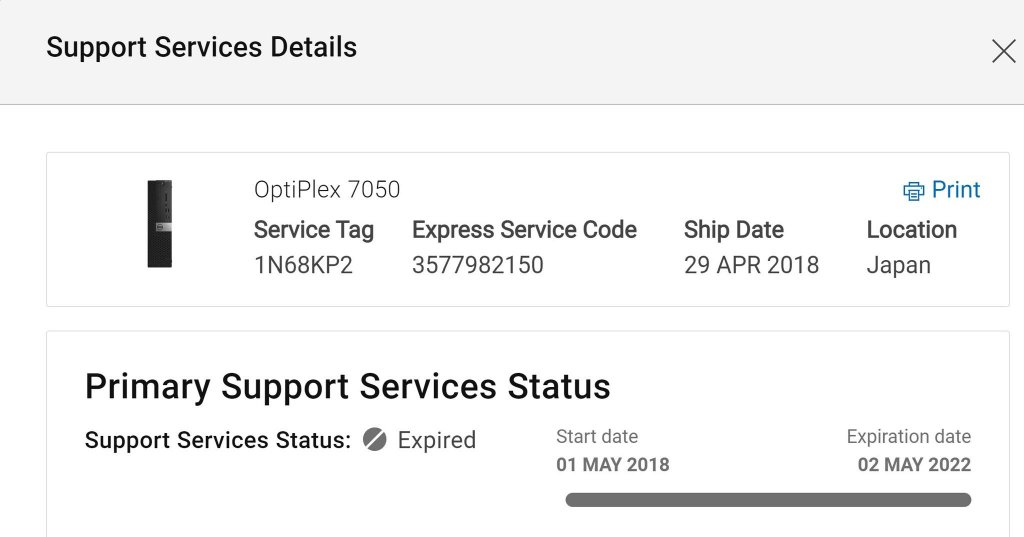Click the Primary Support Services Status heading
Viewport: 1024px width, 537px height.
[x=347, y=386]
